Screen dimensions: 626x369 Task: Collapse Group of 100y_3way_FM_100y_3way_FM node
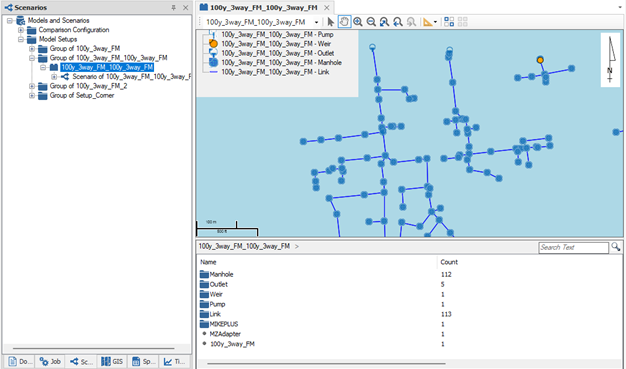click(32, 58)
